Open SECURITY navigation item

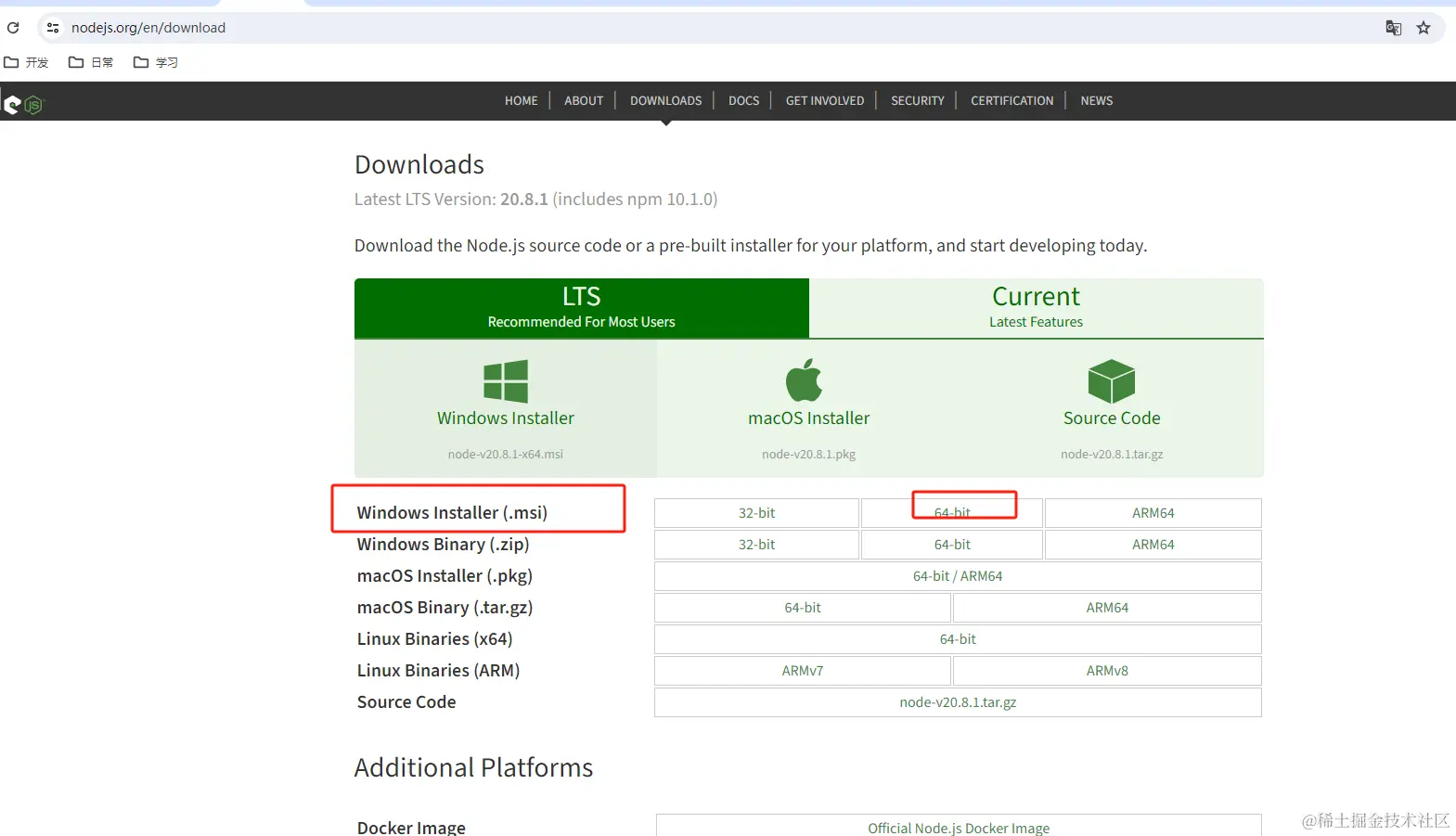[x=918, y=100]
